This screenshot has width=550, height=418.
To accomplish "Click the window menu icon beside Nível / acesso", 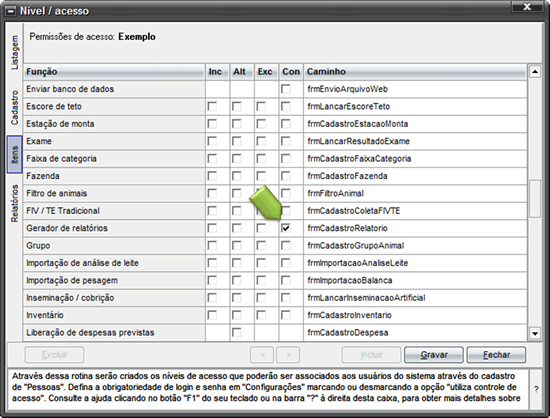I will click(11, 11).
